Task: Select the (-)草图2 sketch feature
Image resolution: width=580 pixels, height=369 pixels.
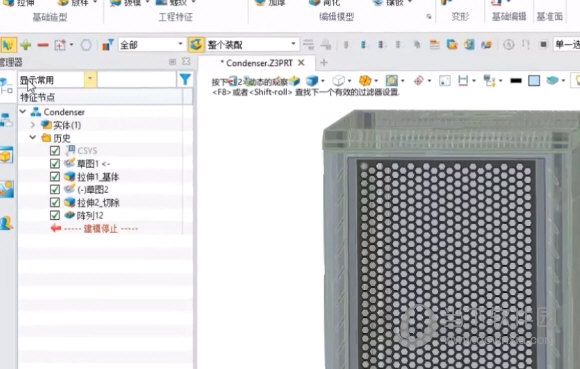Action: pos(92,190)
